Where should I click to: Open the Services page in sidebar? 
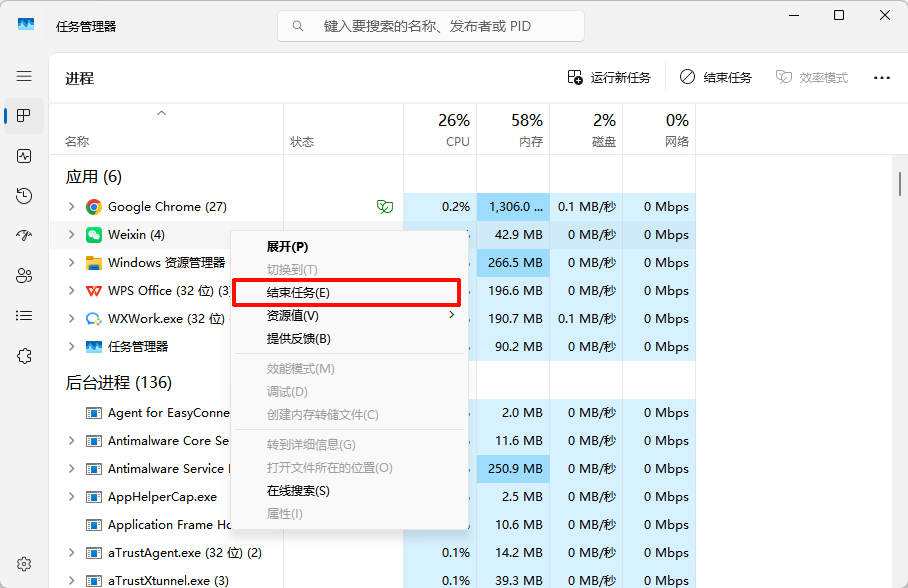point(24,356)
